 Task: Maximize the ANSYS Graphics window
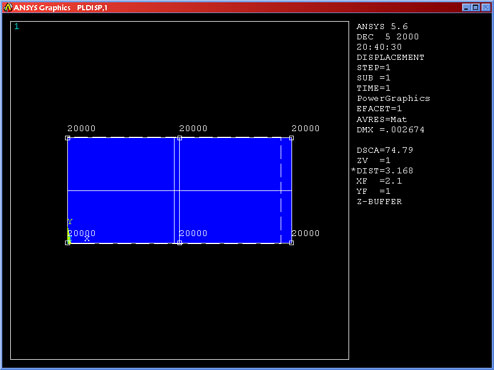tap(476, 7)
